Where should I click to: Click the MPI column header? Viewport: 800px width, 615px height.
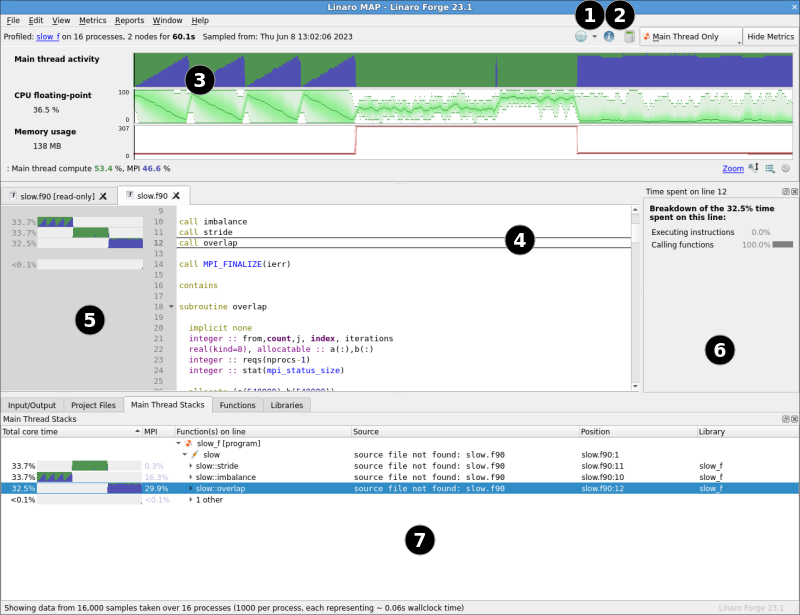coord(158,432)
